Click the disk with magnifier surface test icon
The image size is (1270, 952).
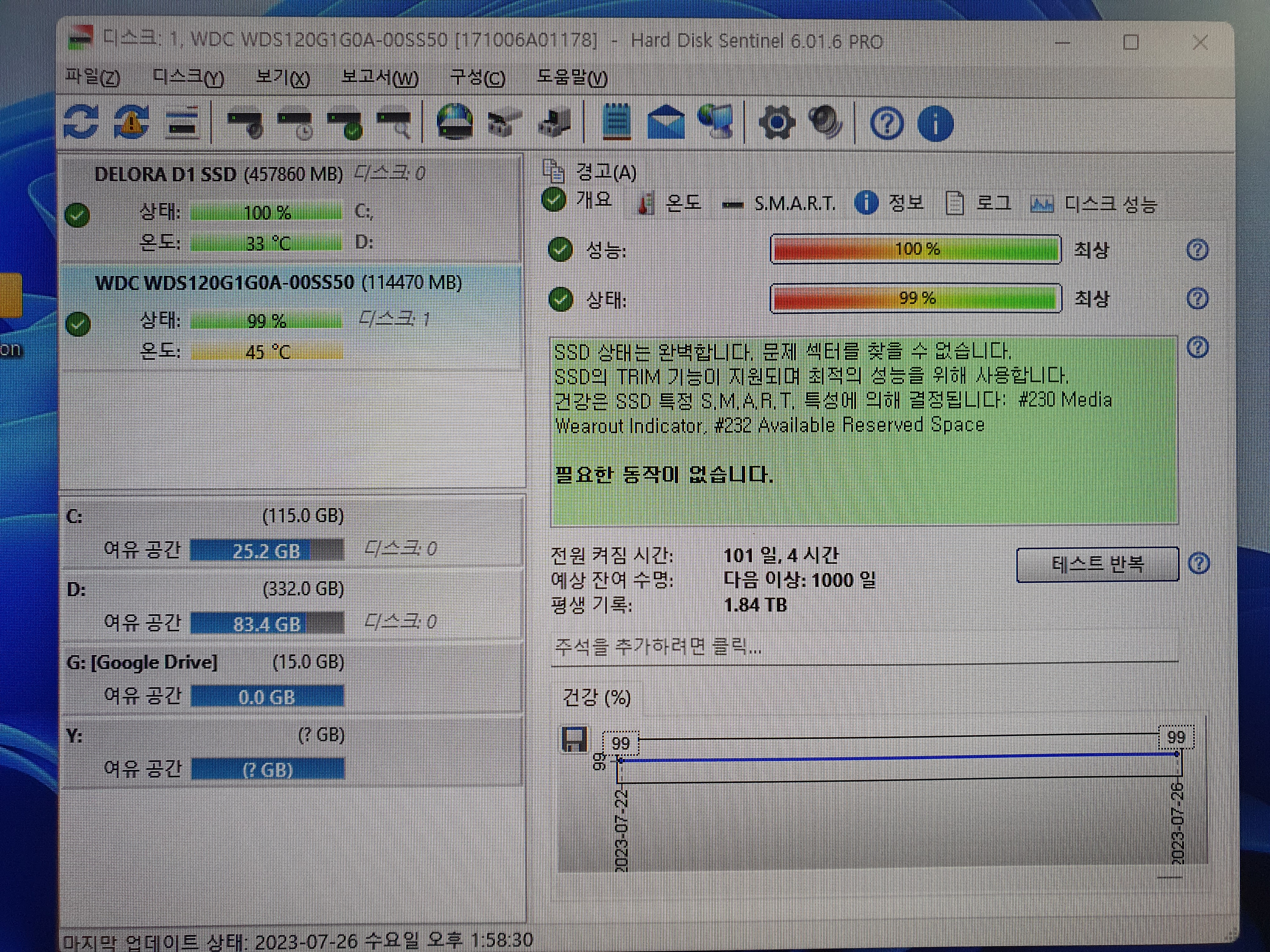pyautogui.click(x=394, y=125)
